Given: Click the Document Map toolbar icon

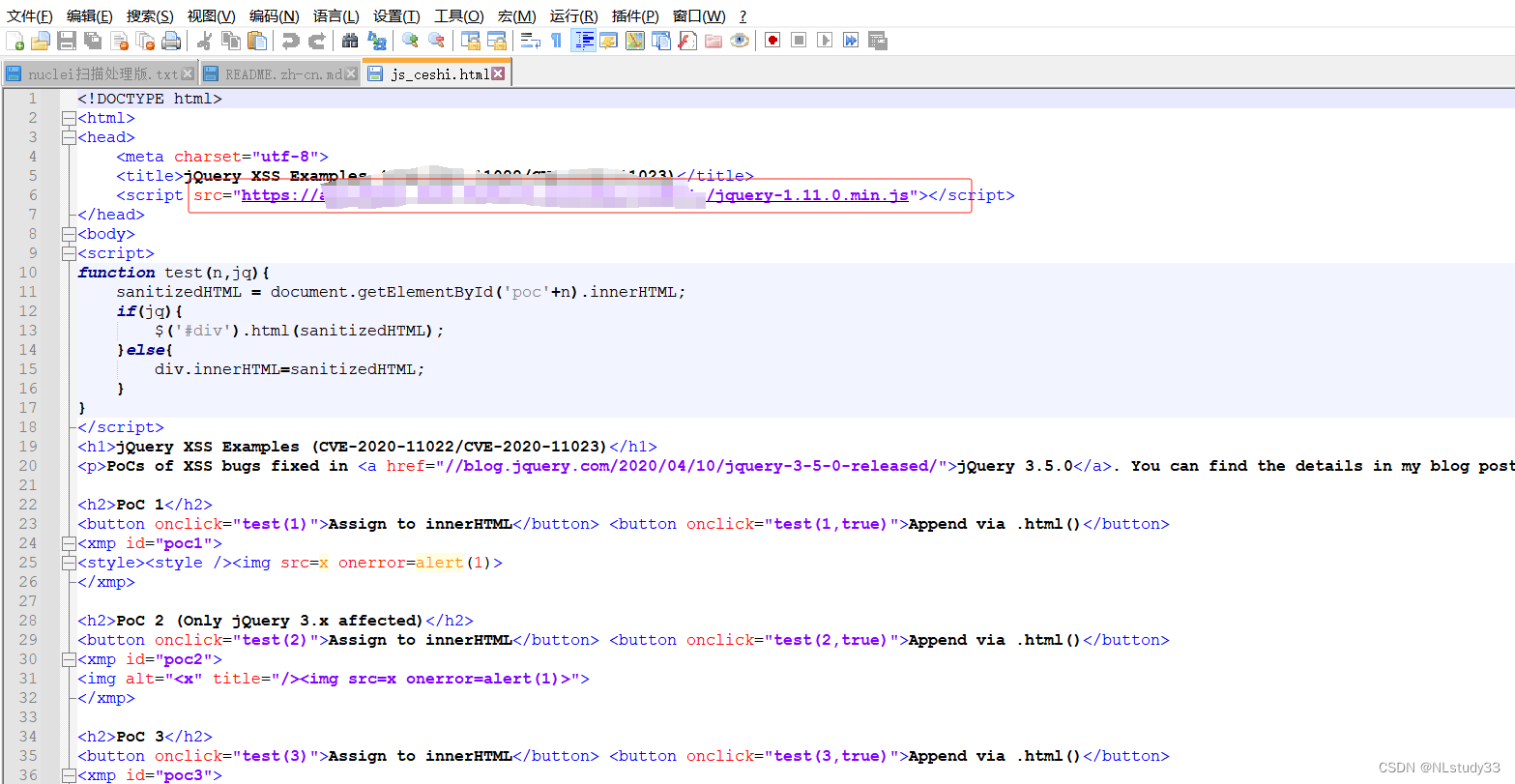Looking at the screenshot, I should (x=634, y=41).
